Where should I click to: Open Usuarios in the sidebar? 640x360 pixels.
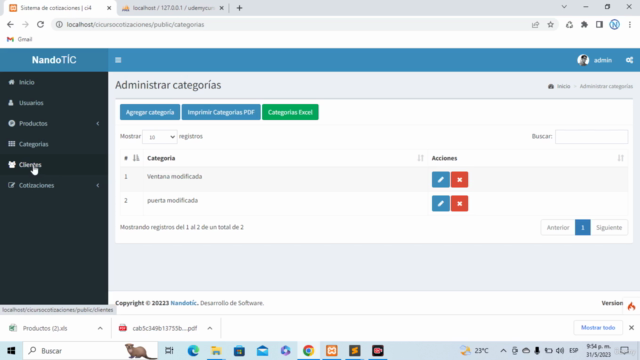tap(54, 103)
